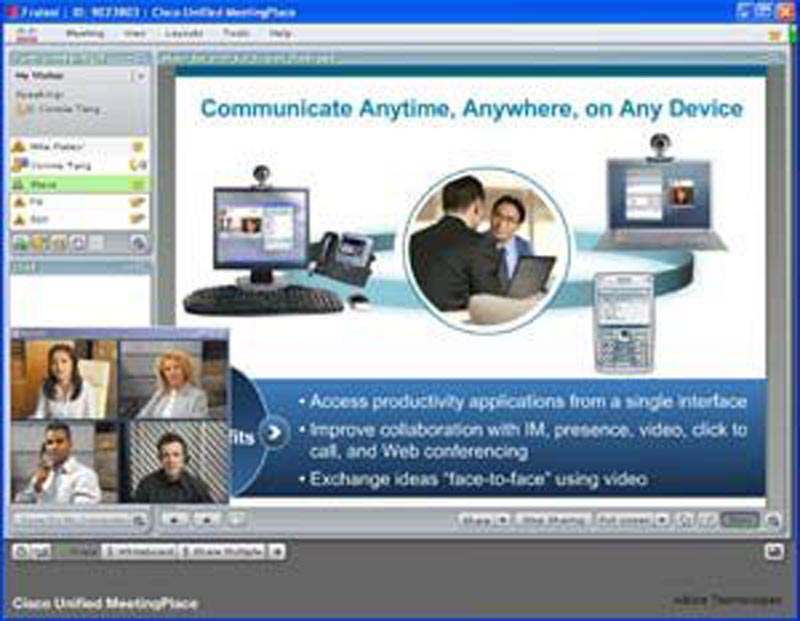Click second yellow icon in participant toolbar
Image resolution: width=800 pixels, height=621 pixels.
(38, 243)
